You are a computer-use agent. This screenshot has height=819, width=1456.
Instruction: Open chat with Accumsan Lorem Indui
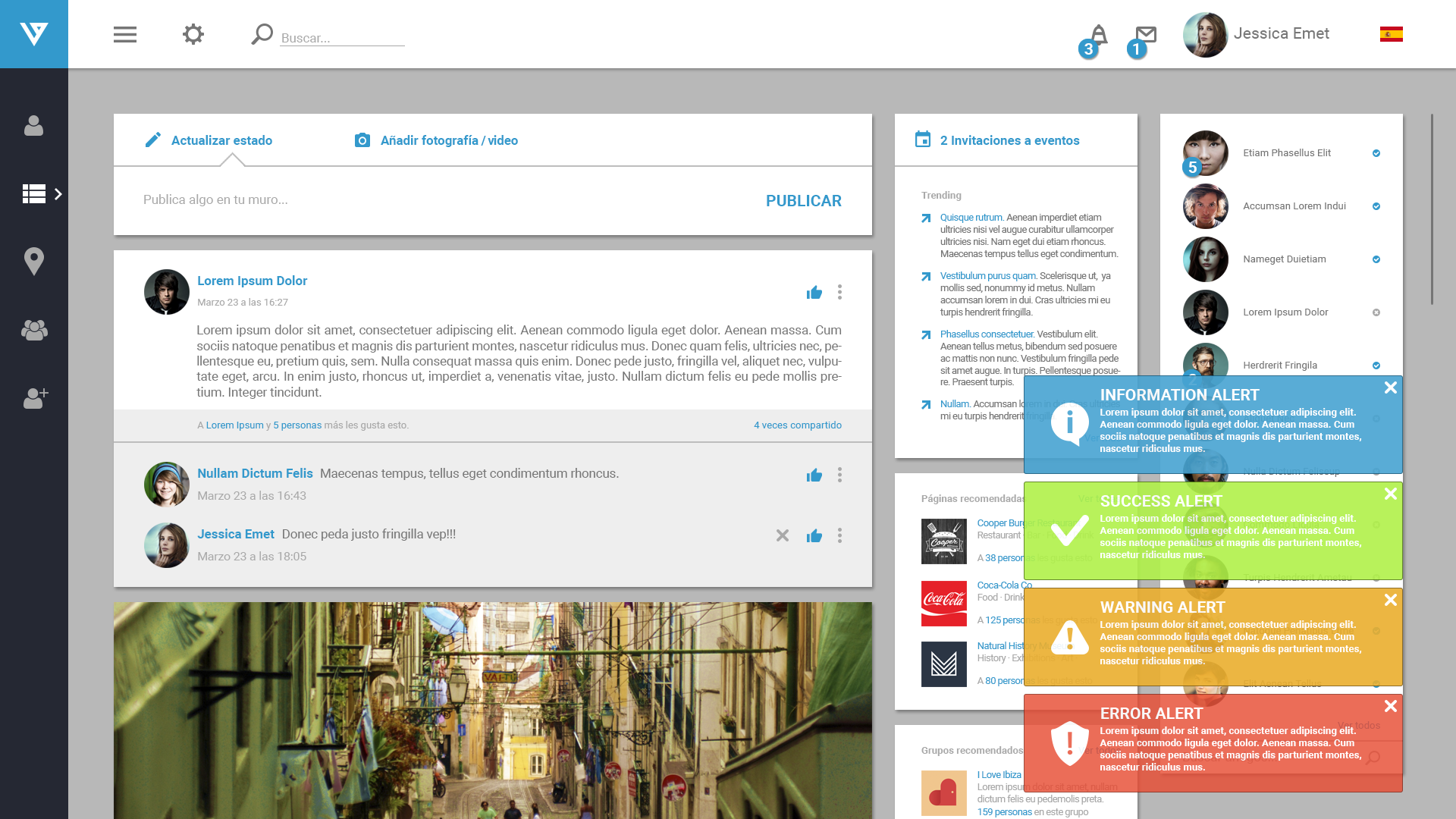(1282, 206)
